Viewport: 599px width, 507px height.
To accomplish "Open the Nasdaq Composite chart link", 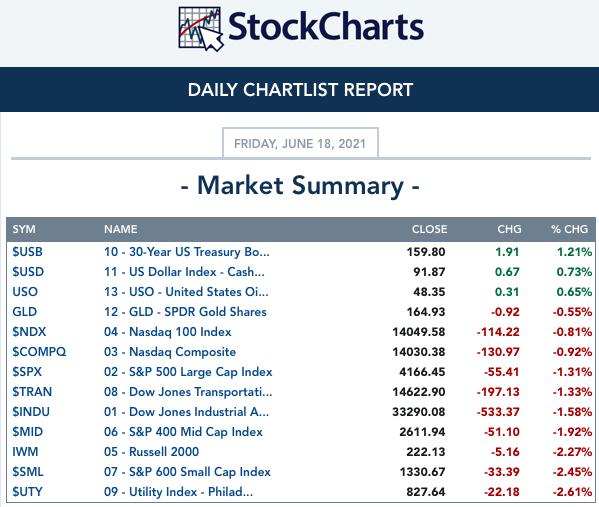I will pos(170,351).
